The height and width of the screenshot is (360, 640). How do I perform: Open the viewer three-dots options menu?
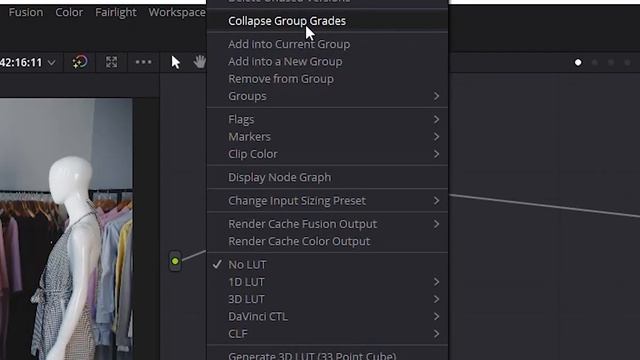point(143,62)
